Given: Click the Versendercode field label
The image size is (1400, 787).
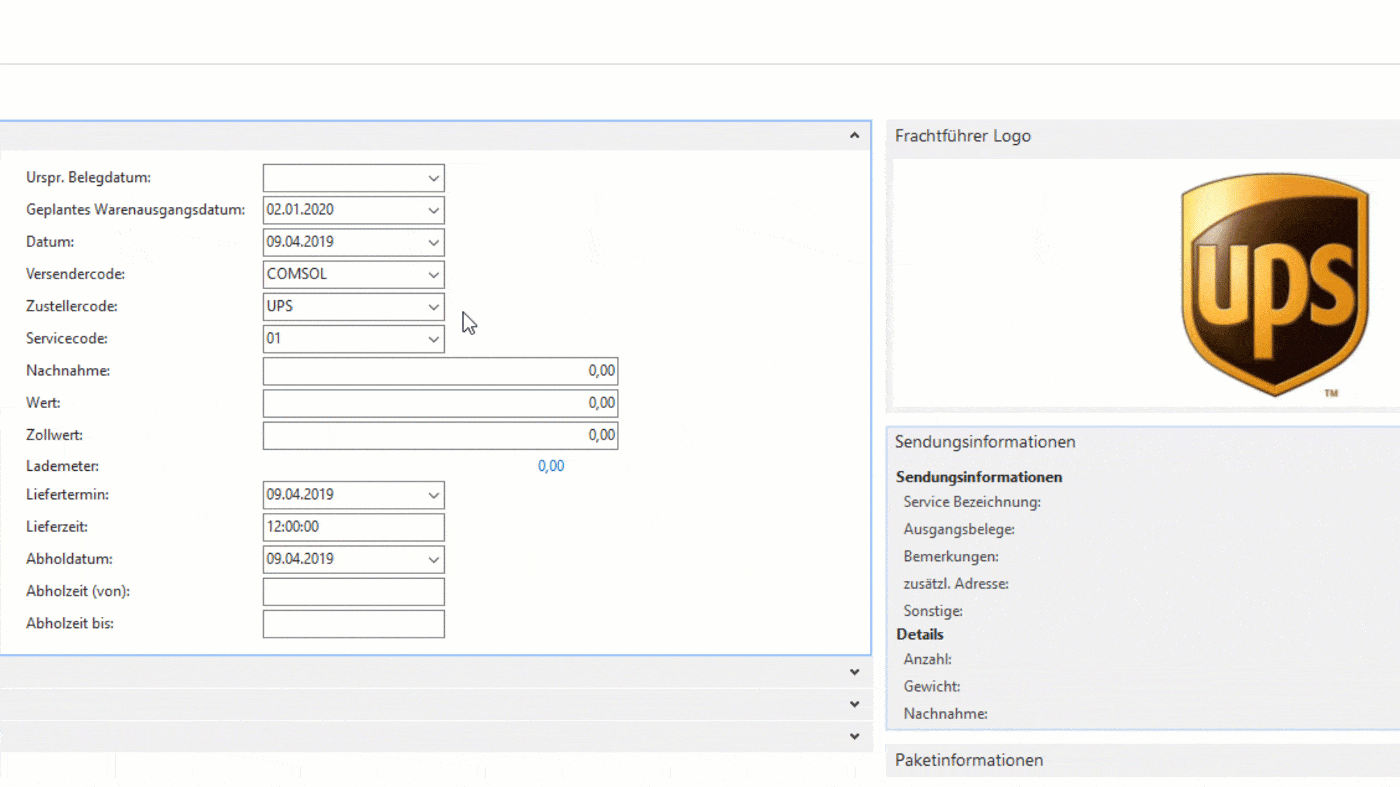Looking at the screenshot, I should [76, 274].
